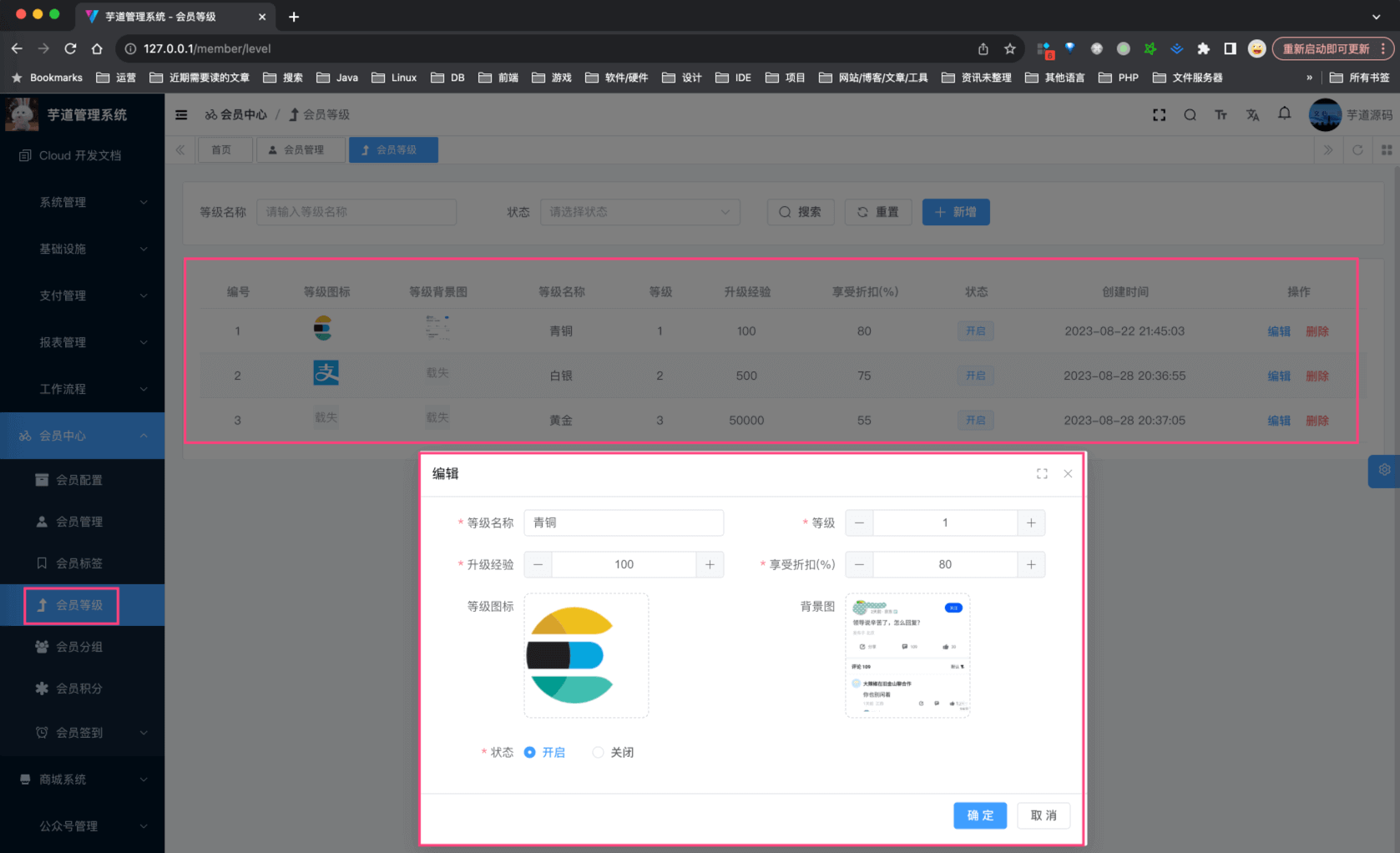This screenshot has width=1400, height=853.
Task: Collapse sidebar with the hamburger menu icon
Action: [181, 115]
